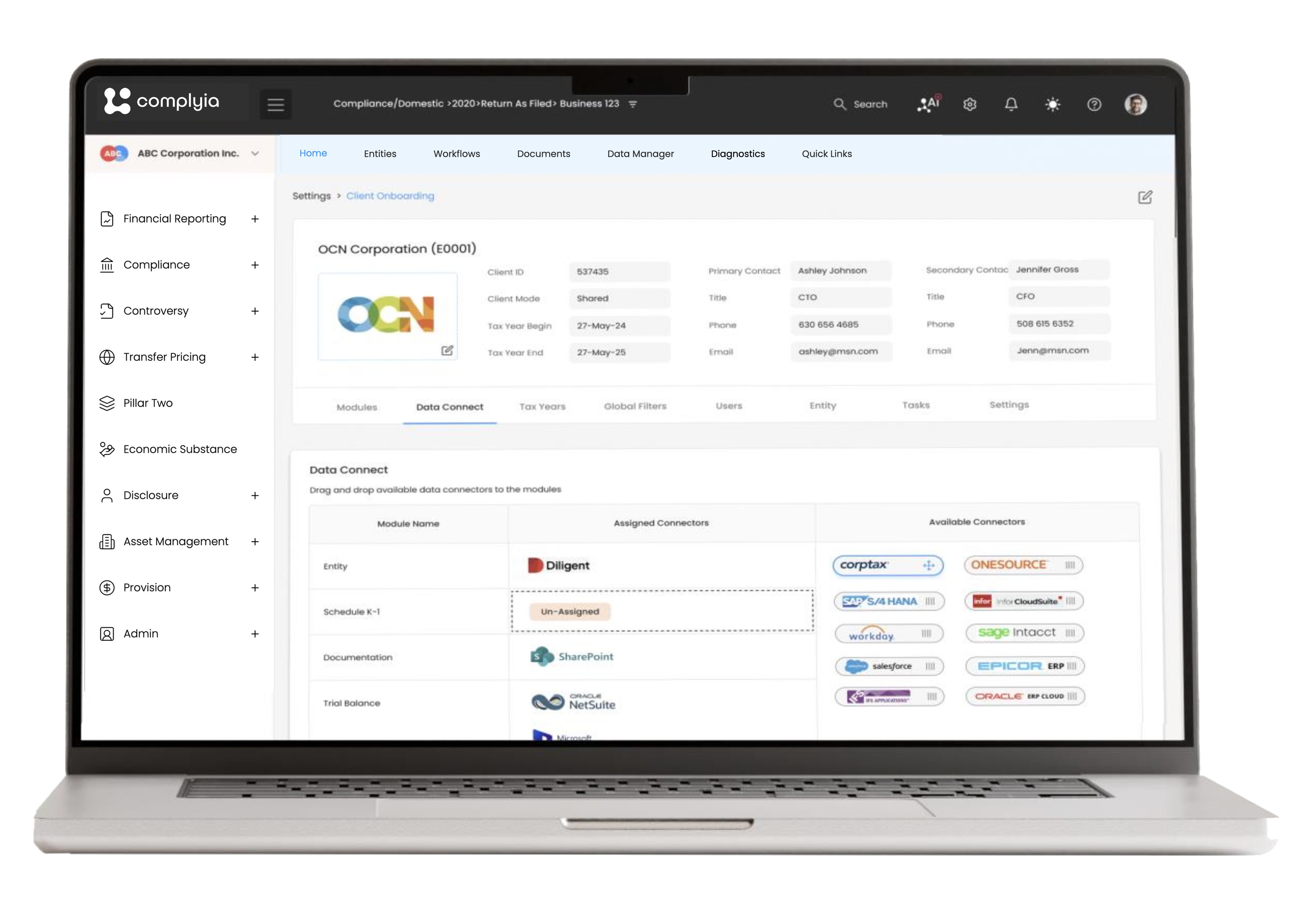
Task: Click the notifications bell icon
Action: pyautogui.click(x=1011, y=105)
